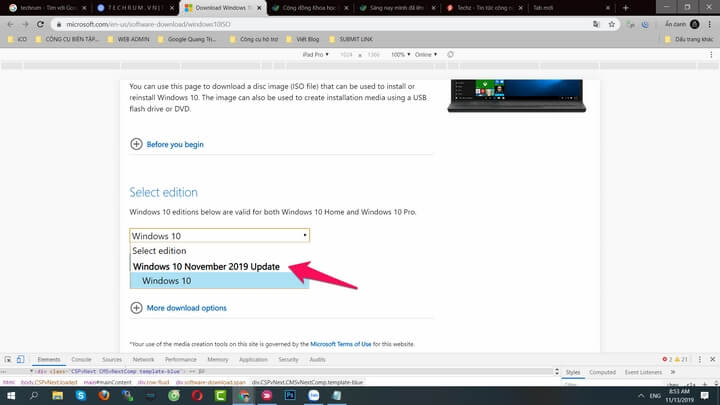
Task: Launch Firefox from the taskbar
Action: coord(104,395)
